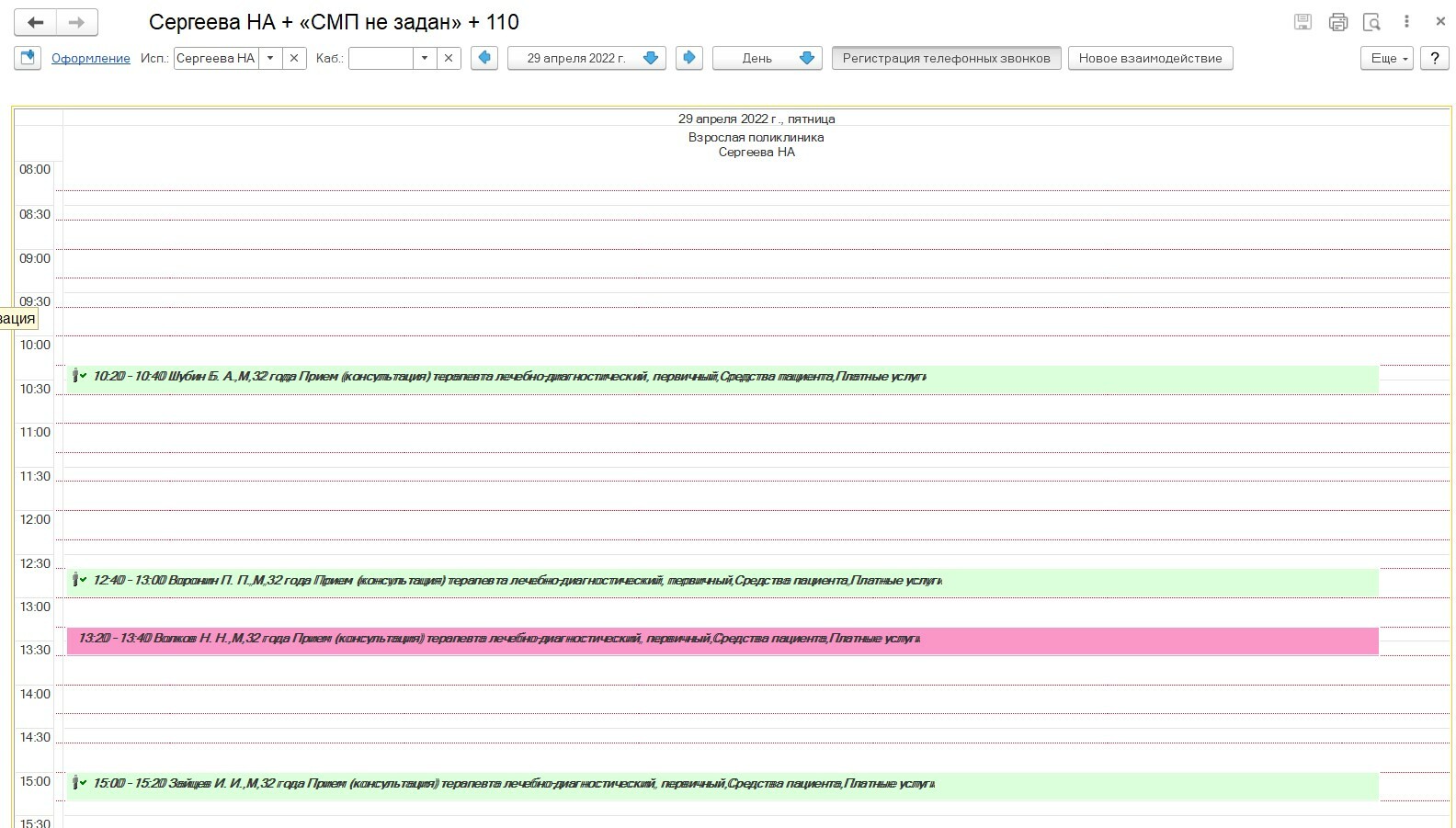This screenshot has width=1456, height=828.
Task: Click the header 29 апреля 2022 г., пятница
Action: 756,119
